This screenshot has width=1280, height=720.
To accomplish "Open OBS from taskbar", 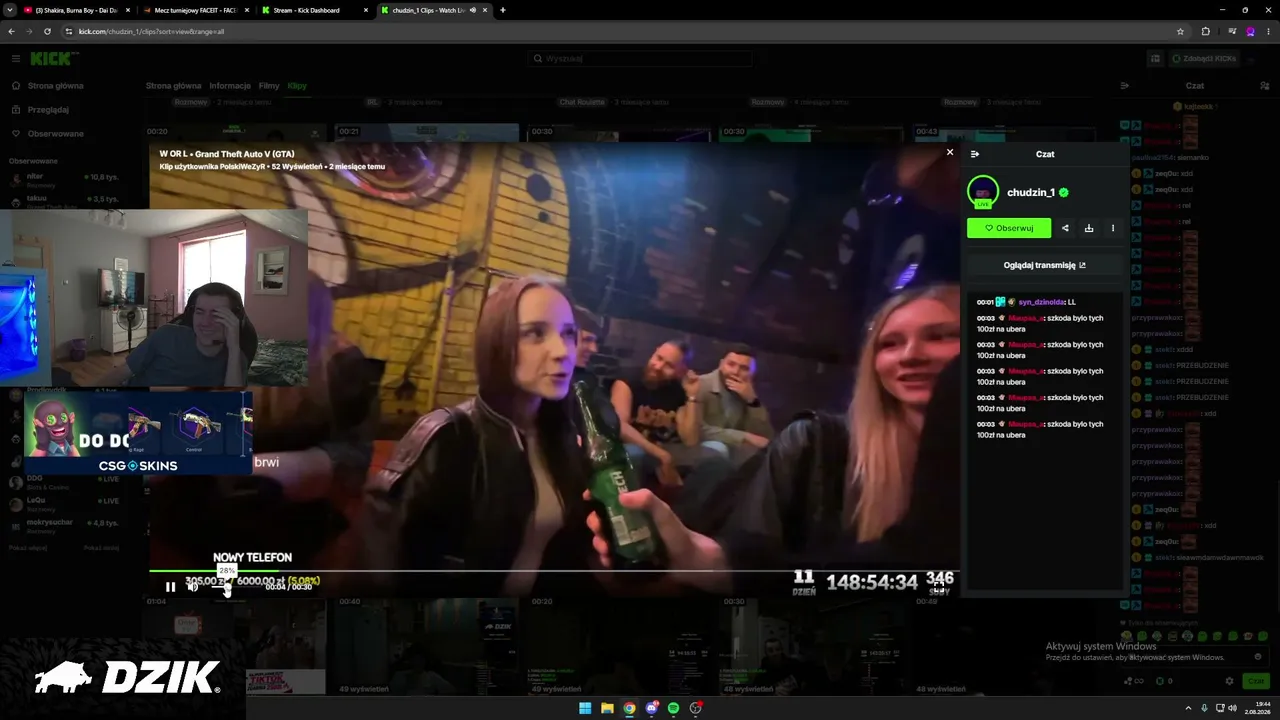I will click(x=695, y=708).
